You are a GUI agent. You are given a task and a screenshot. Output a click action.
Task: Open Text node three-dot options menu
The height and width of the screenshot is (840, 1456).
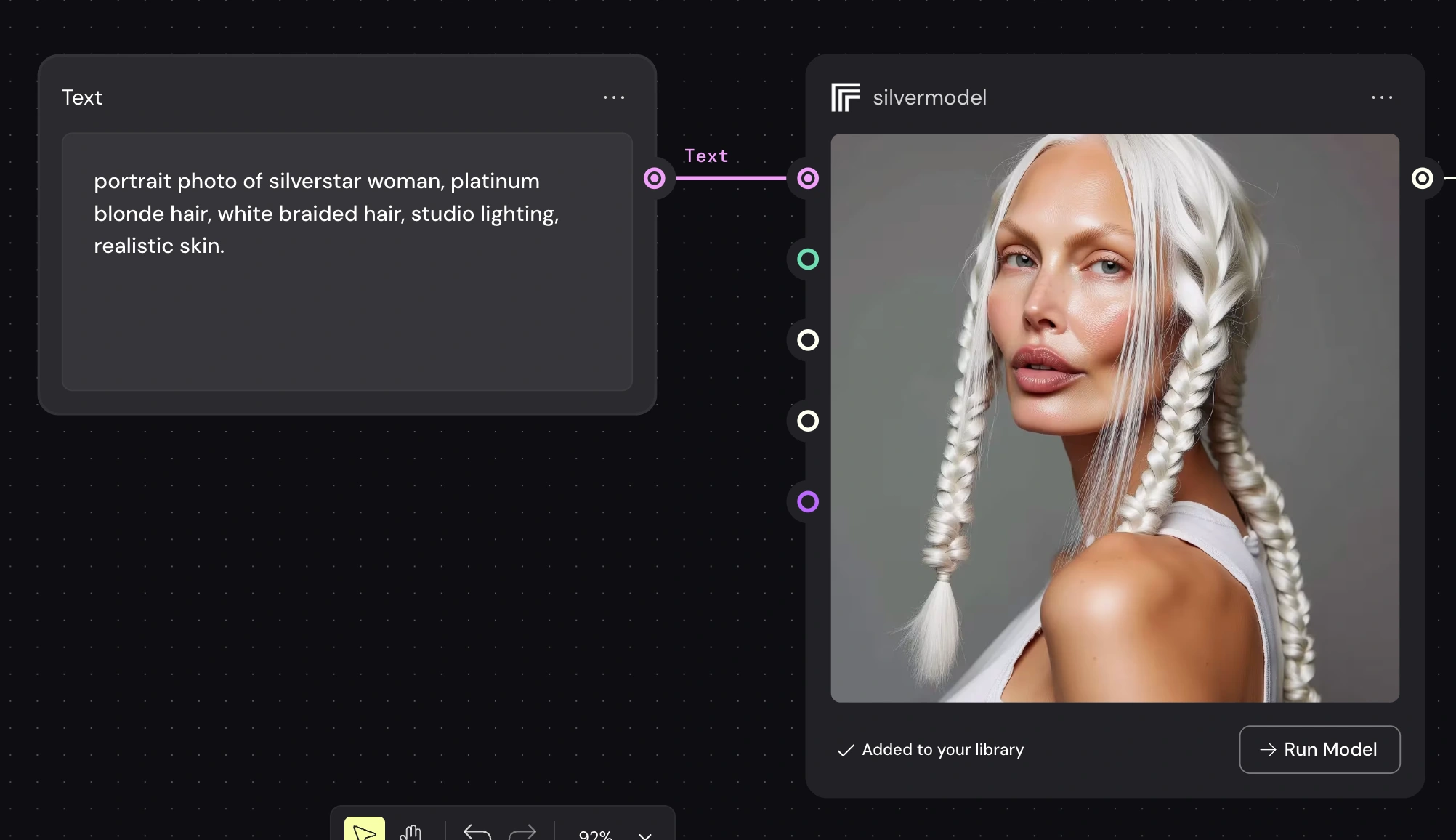pyautogui.click(x=614, y=97)
